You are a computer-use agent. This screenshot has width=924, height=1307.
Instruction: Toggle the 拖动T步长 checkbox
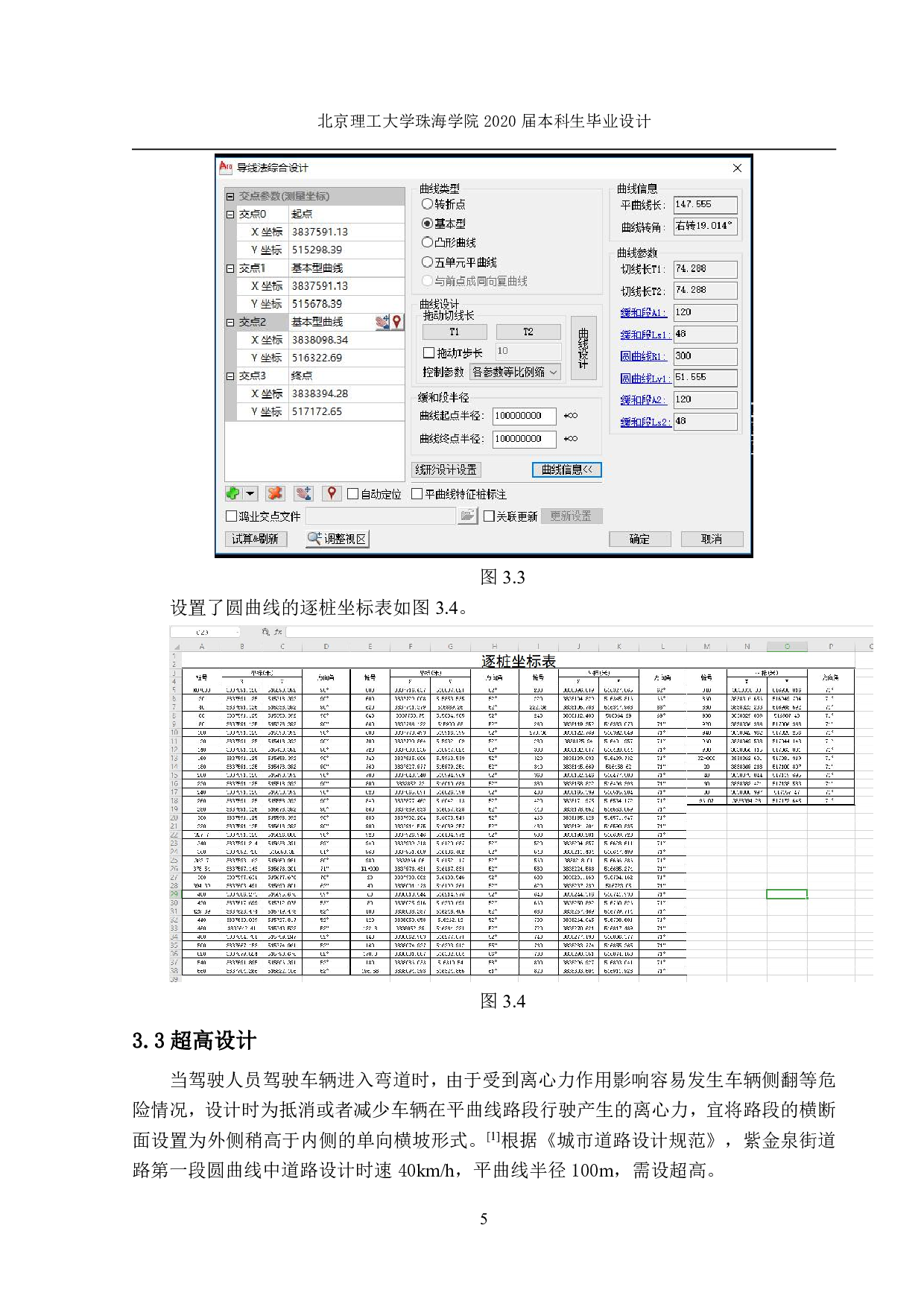(428, 353)
